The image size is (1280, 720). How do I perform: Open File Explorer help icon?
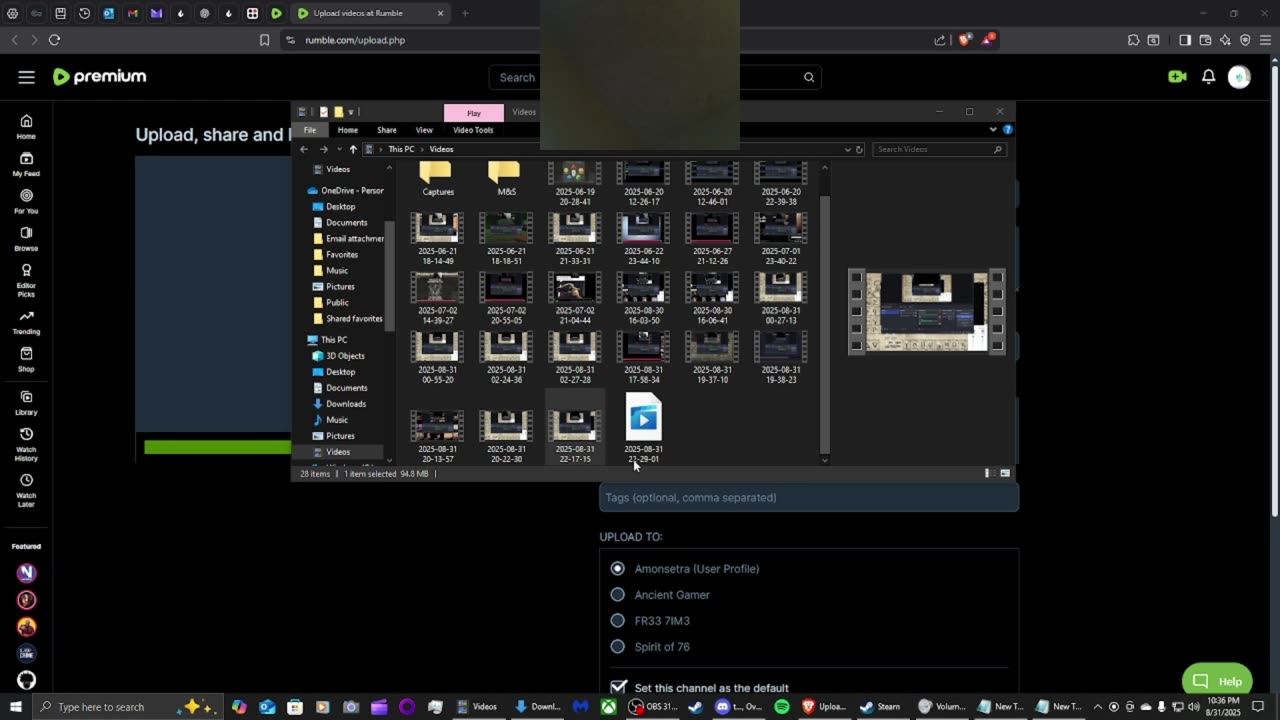pos(1007,129)
